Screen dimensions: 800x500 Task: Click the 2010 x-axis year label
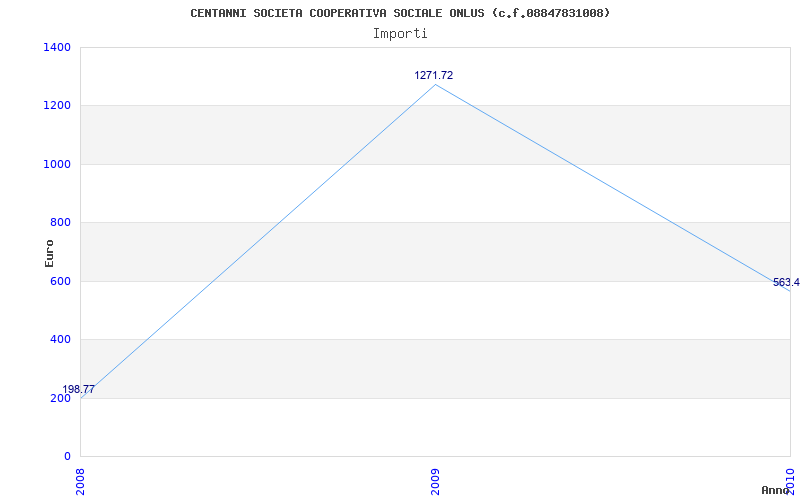tap(790, 482)
